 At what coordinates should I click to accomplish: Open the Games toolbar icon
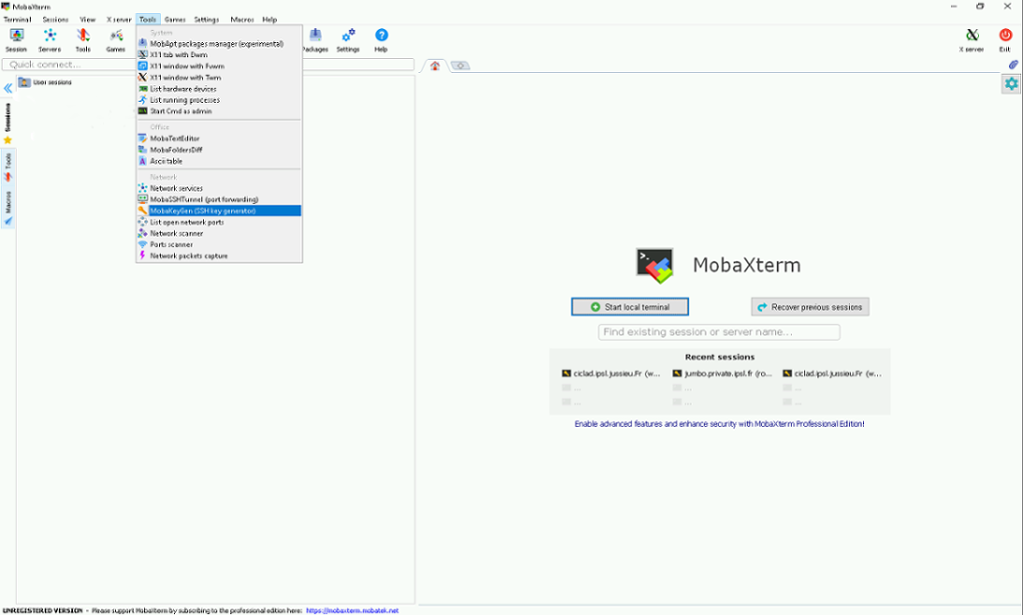[x=116, y=40]
